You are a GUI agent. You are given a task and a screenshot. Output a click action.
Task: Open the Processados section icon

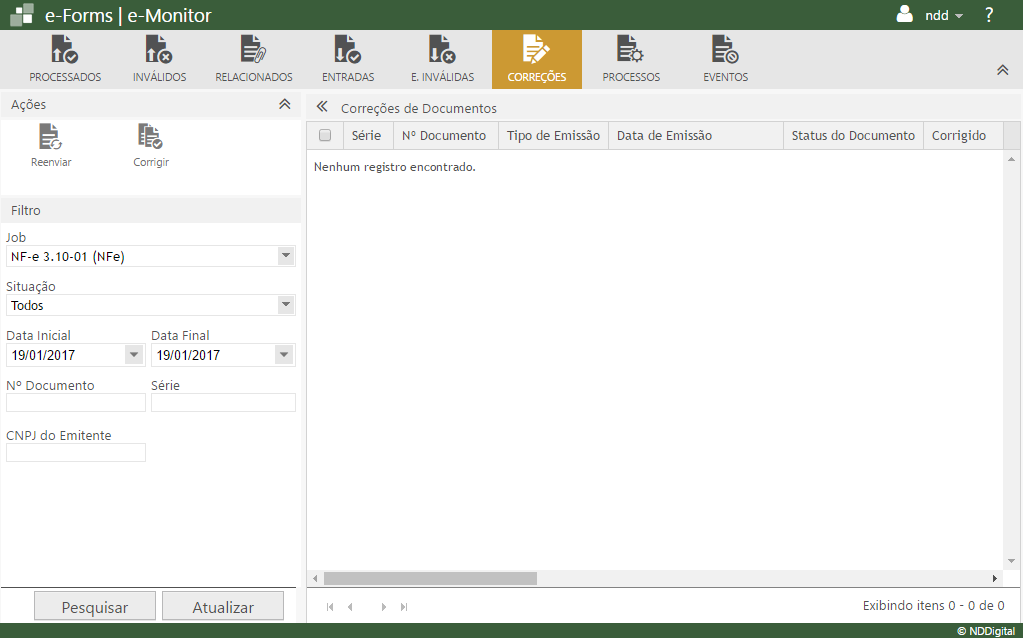click(x=65, y=50)
